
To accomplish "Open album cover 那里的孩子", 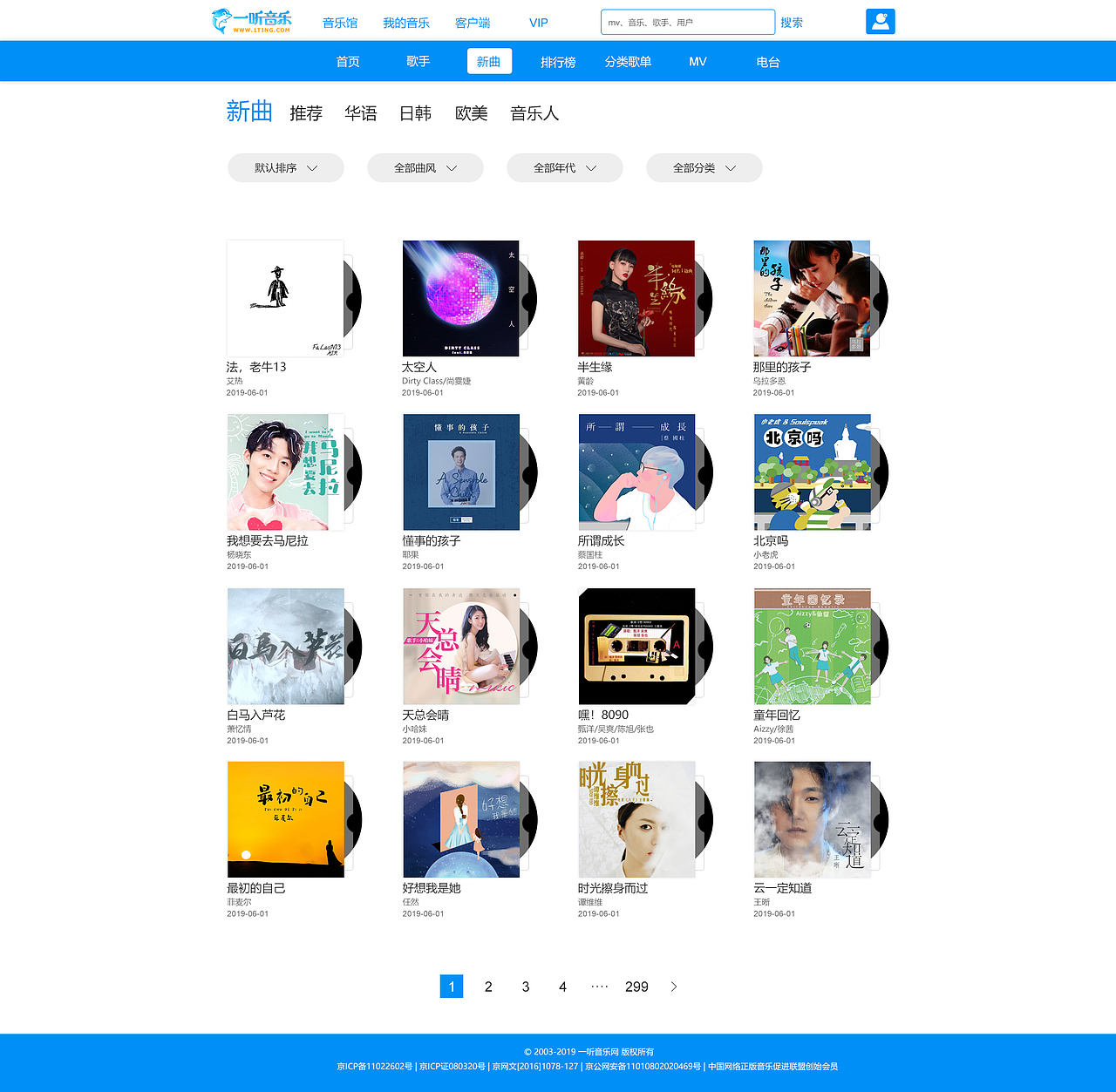I will tap(812, 298).
